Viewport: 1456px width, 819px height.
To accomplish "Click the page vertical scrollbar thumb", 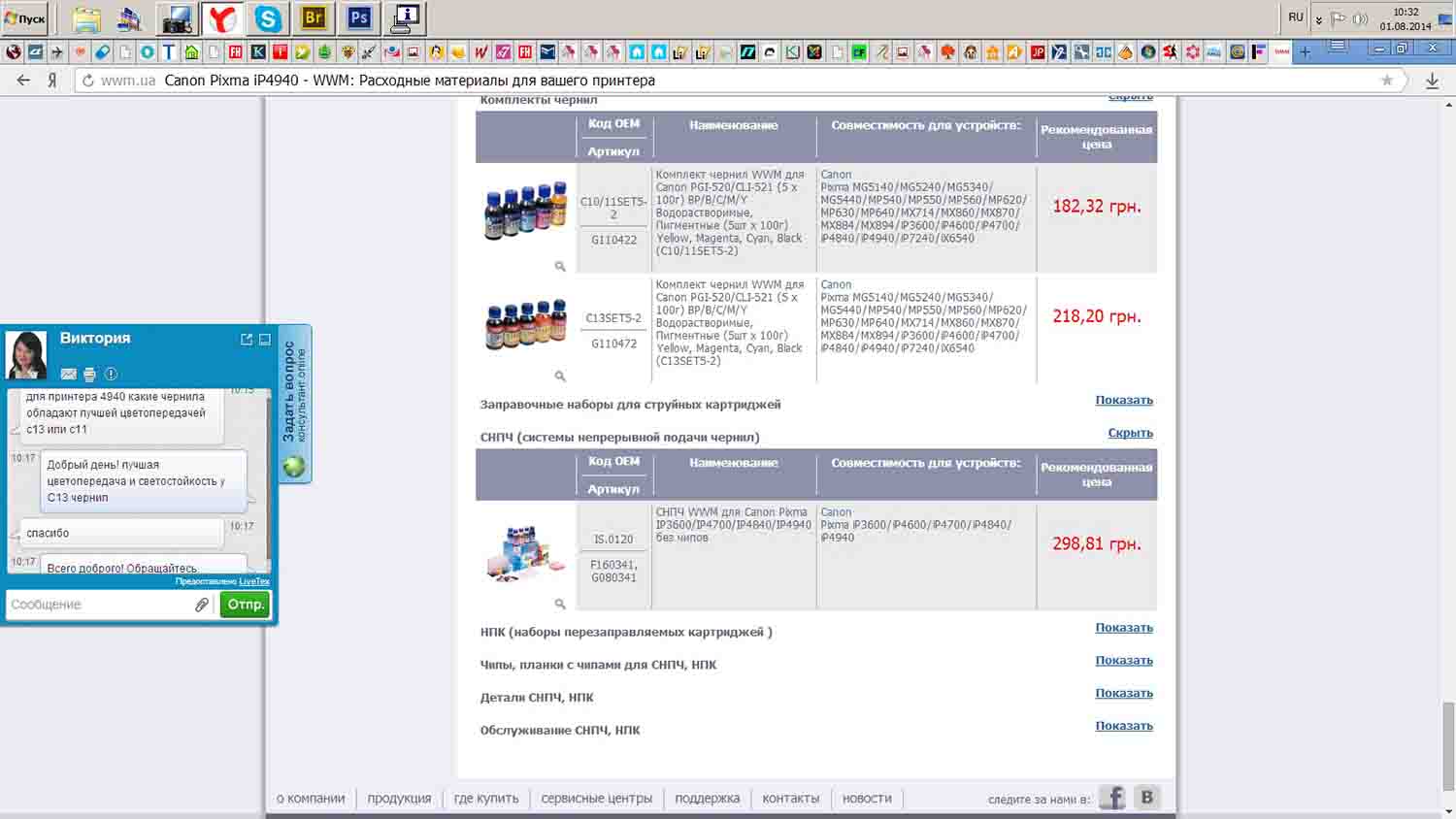I will [x=1449, y=748].
